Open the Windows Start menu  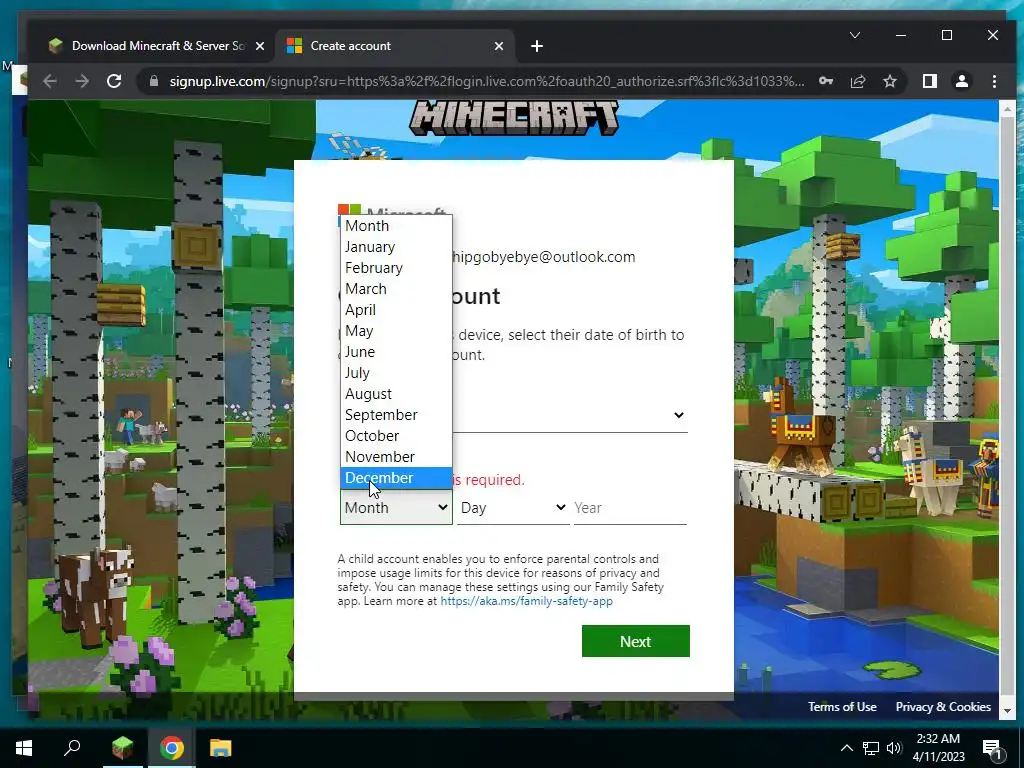point(24,748)
